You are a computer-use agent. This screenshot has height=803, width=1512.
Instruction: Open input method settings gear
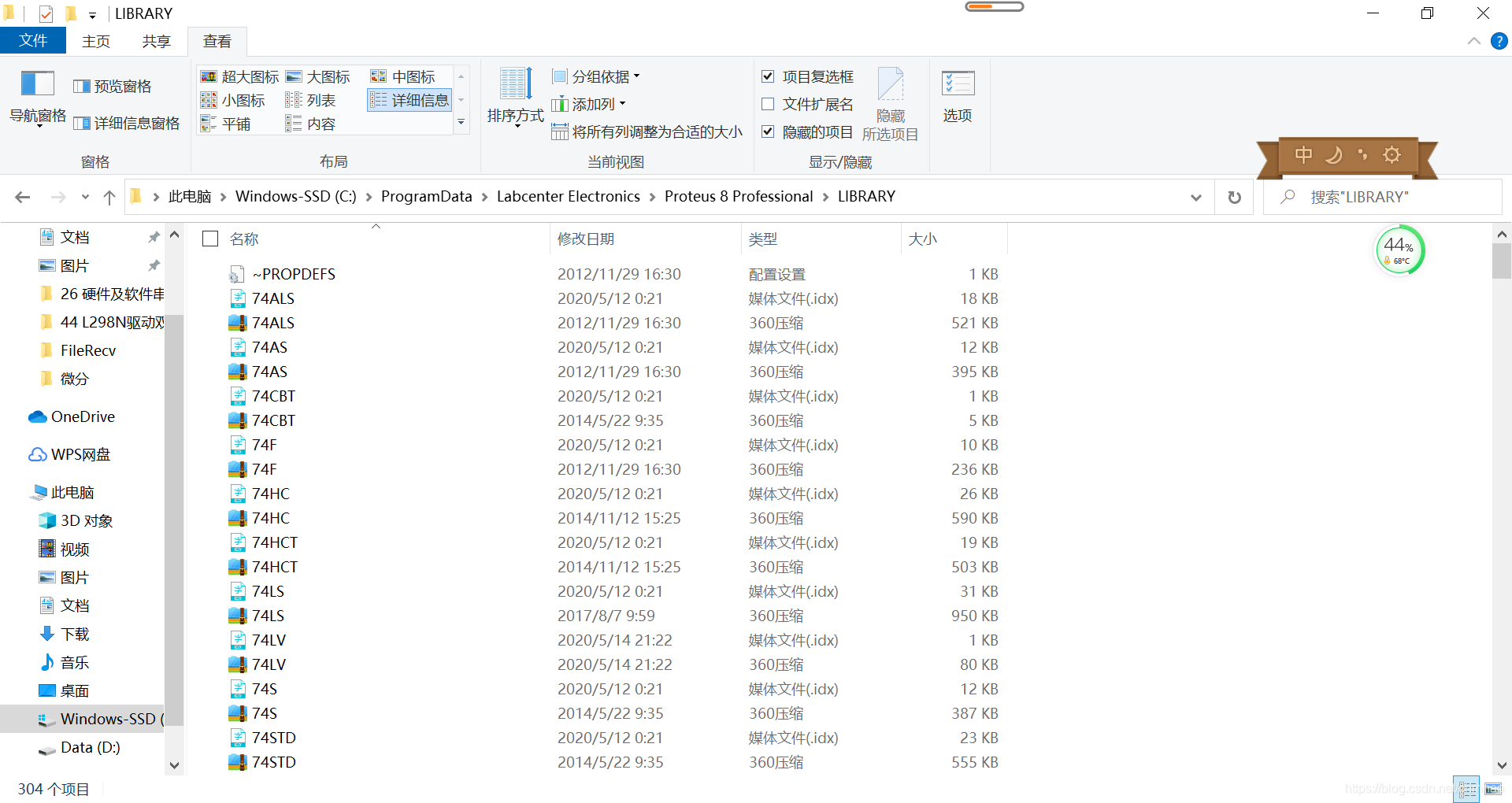point(1392,155)
